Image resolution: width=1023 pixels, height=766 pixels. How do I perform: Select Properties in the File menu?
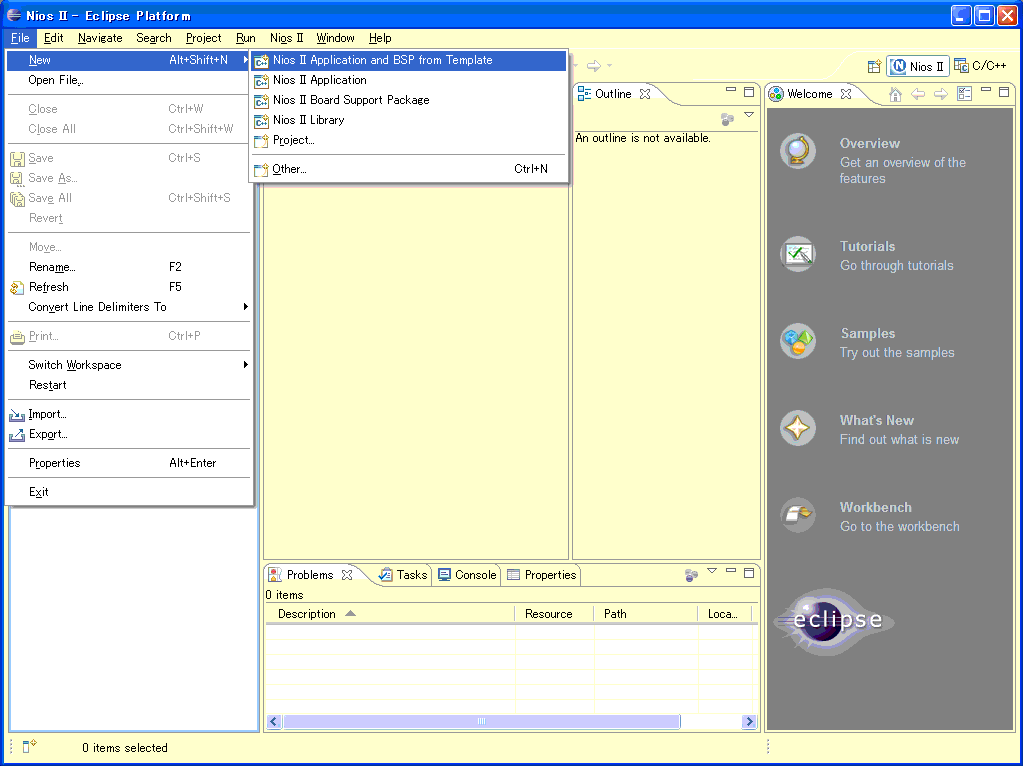tap(129, 463)
